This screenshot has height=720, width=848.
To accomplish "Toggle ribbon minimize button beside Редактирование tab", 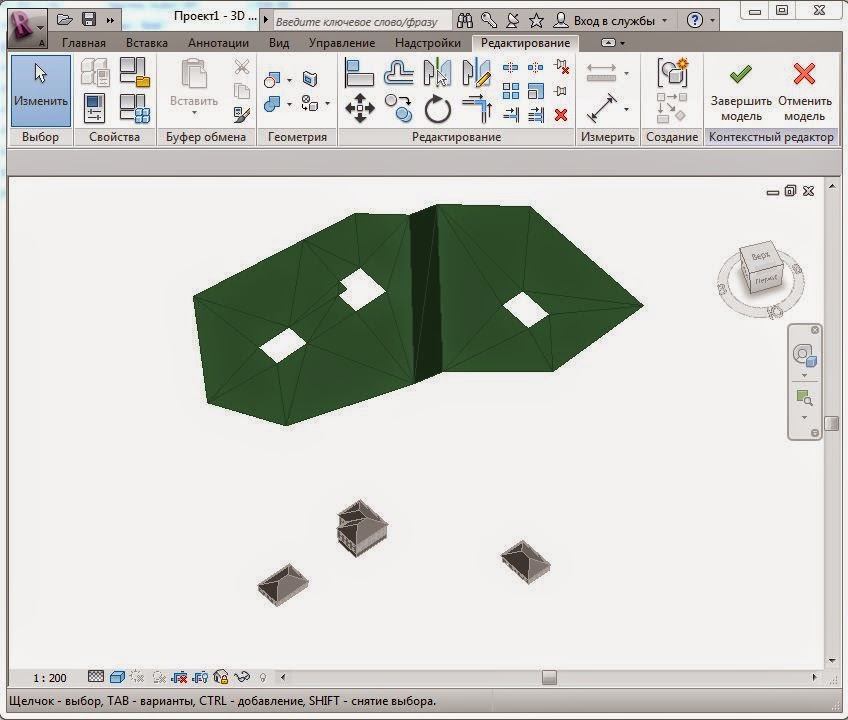I will coord(609,43).
